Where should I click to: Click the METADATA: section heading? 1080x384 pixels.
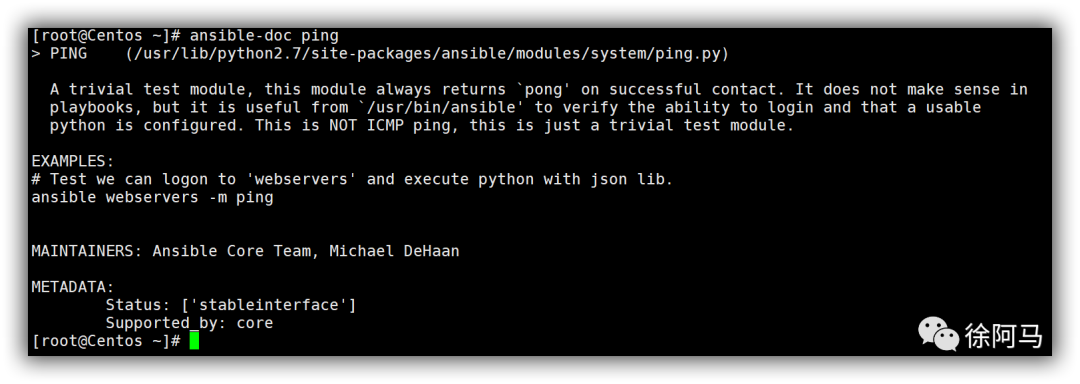[x=73, y=287]
